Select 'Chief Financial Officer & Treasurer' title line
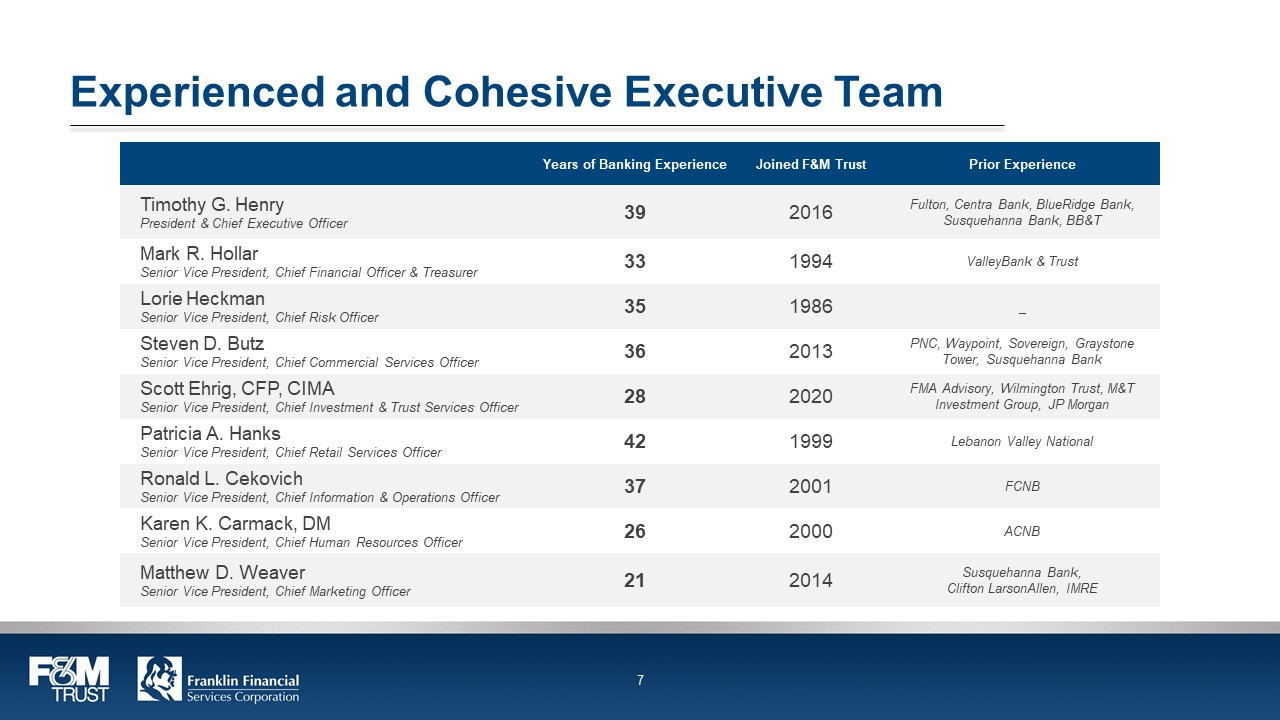 pyautogui.click(x=309, y=273)
